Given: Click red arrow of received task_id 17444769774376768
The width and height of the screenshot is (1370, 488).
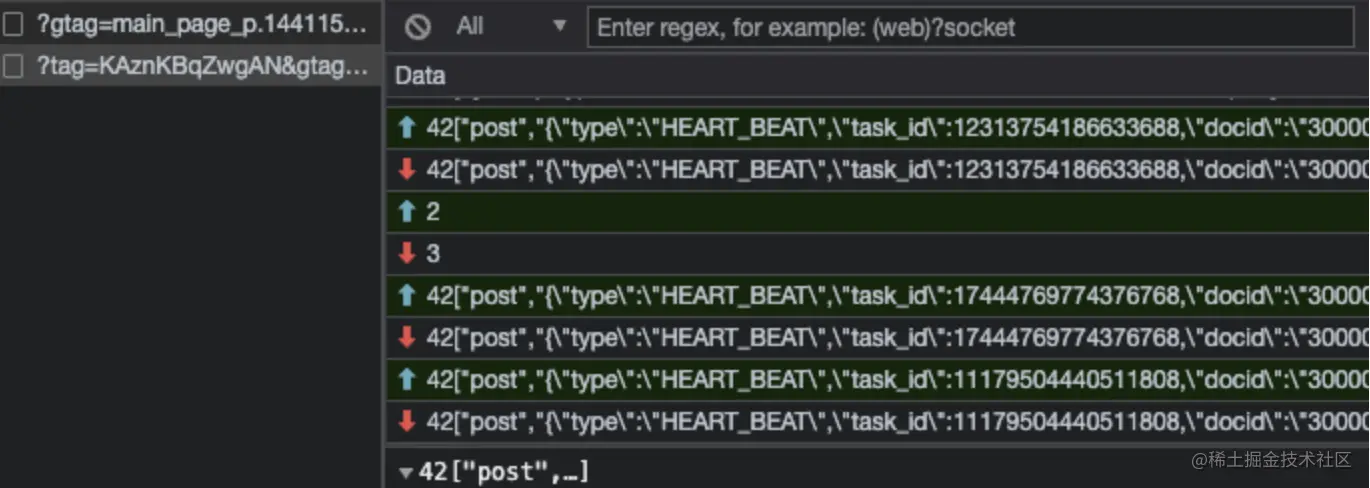Looking at the screenshot, I should coord(406,338).
